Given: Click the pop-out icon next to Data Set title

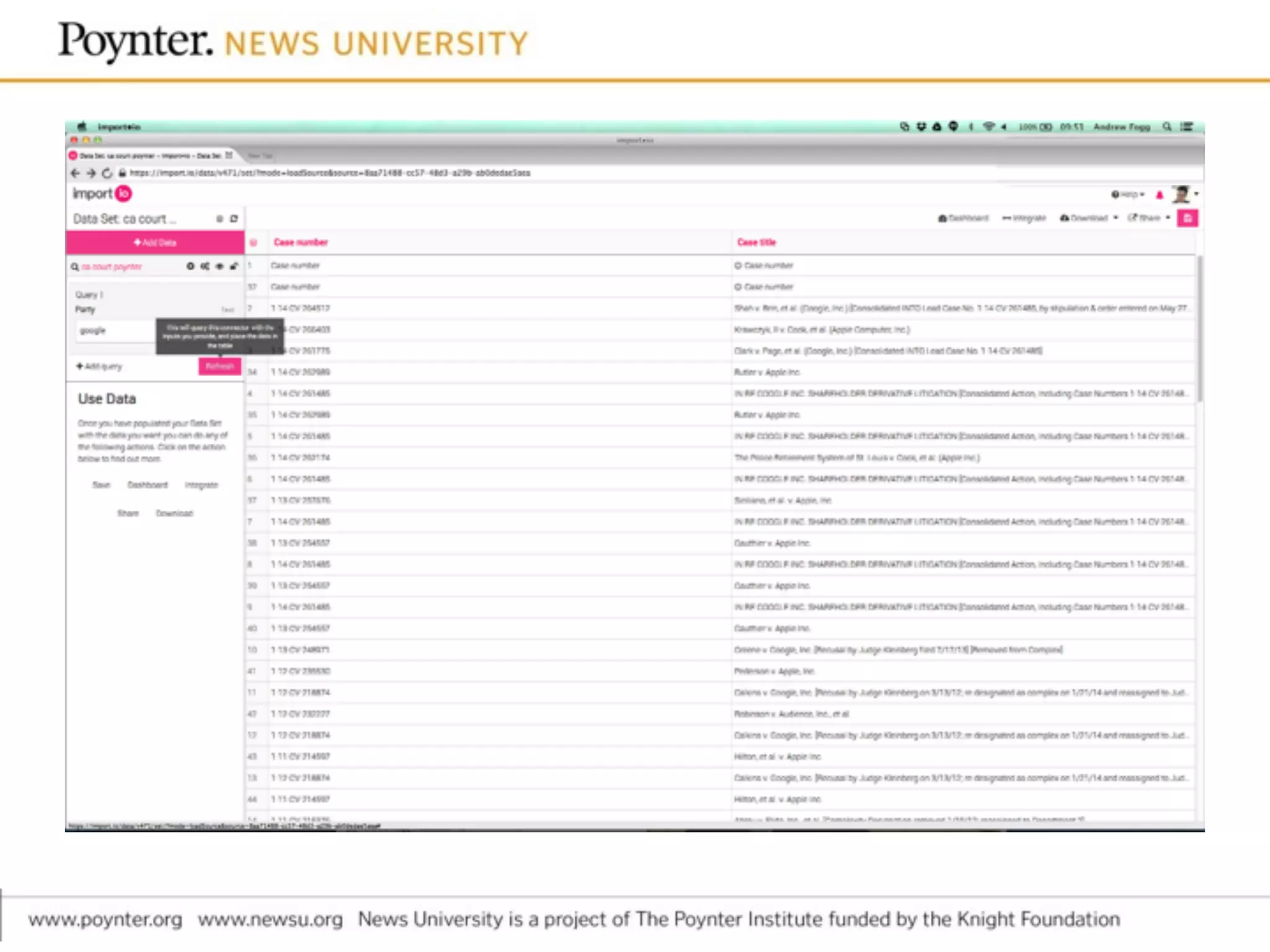Looking at the screenshot, I should tap(234, 219).
